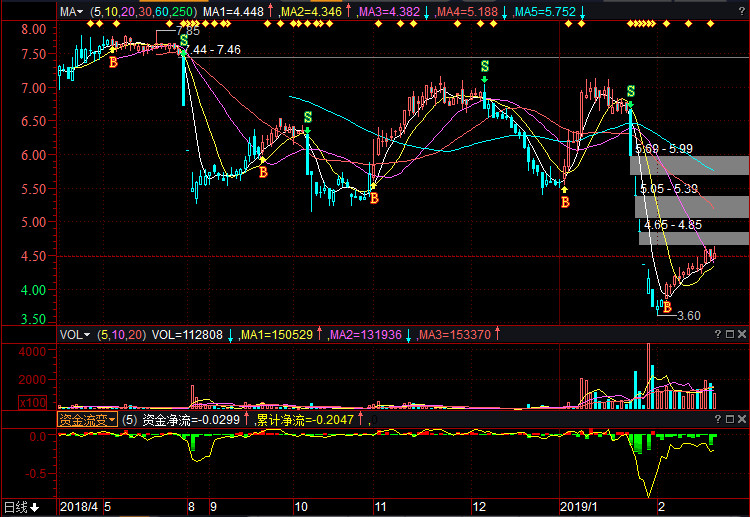This screenshot has height=517, width=750.
Task: Click the MA parameters (5,10,20,30,60,250)
Action: (x=143, y=12)
